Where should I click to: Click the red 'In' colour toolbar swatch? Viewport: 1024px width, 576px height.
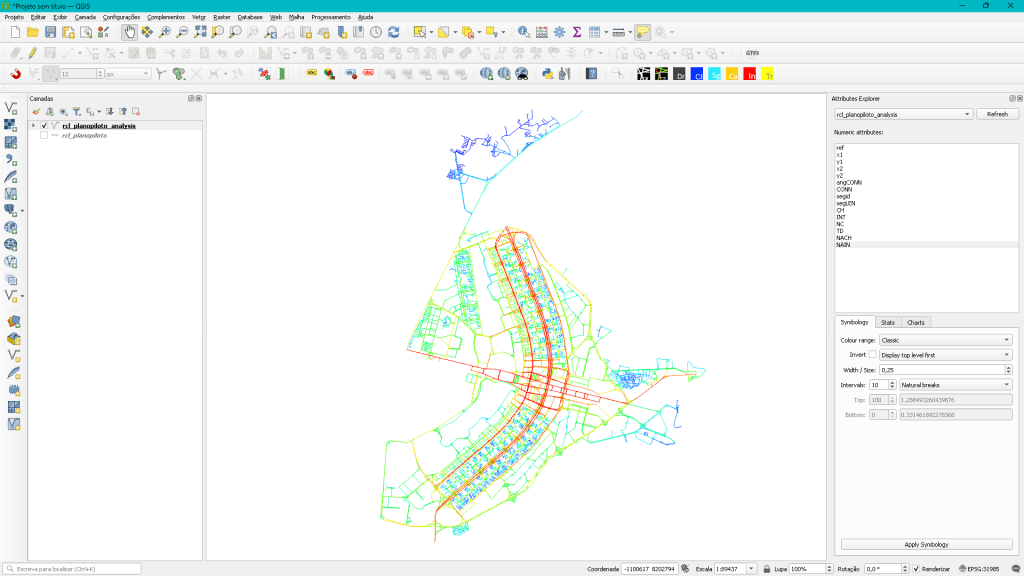coord(749,73)
